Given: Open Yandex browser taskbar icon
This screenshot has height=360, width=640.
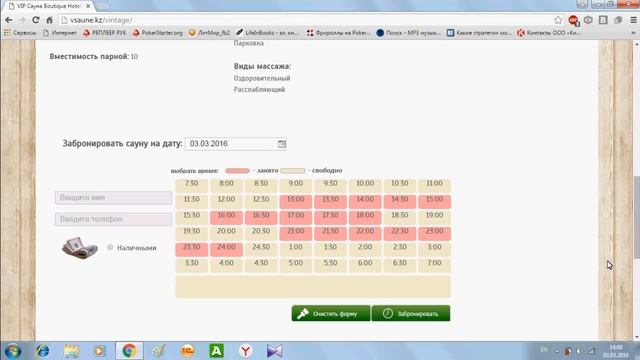Looking at the screenshot, I should click(x=245, y=351).
